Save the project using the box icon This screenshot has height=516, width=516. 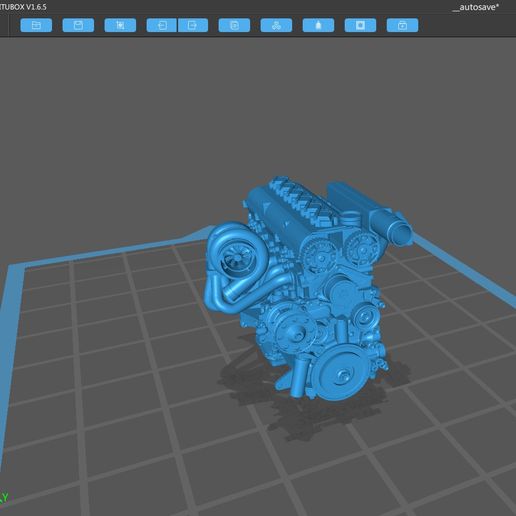(x=78, y=25)
